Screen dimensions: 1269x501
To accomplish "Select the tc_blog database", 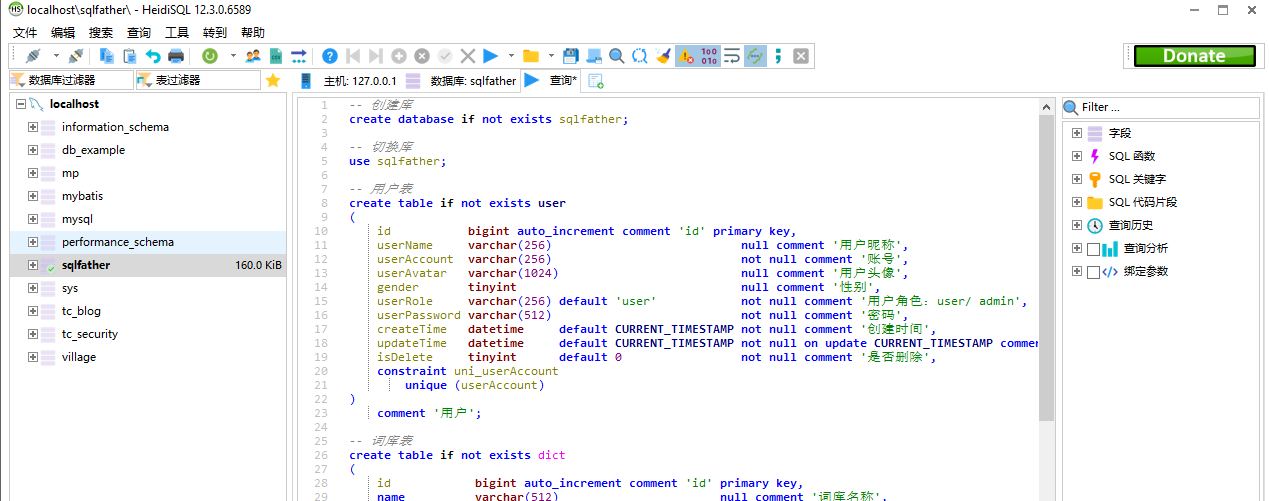I will tap(81, 311).
